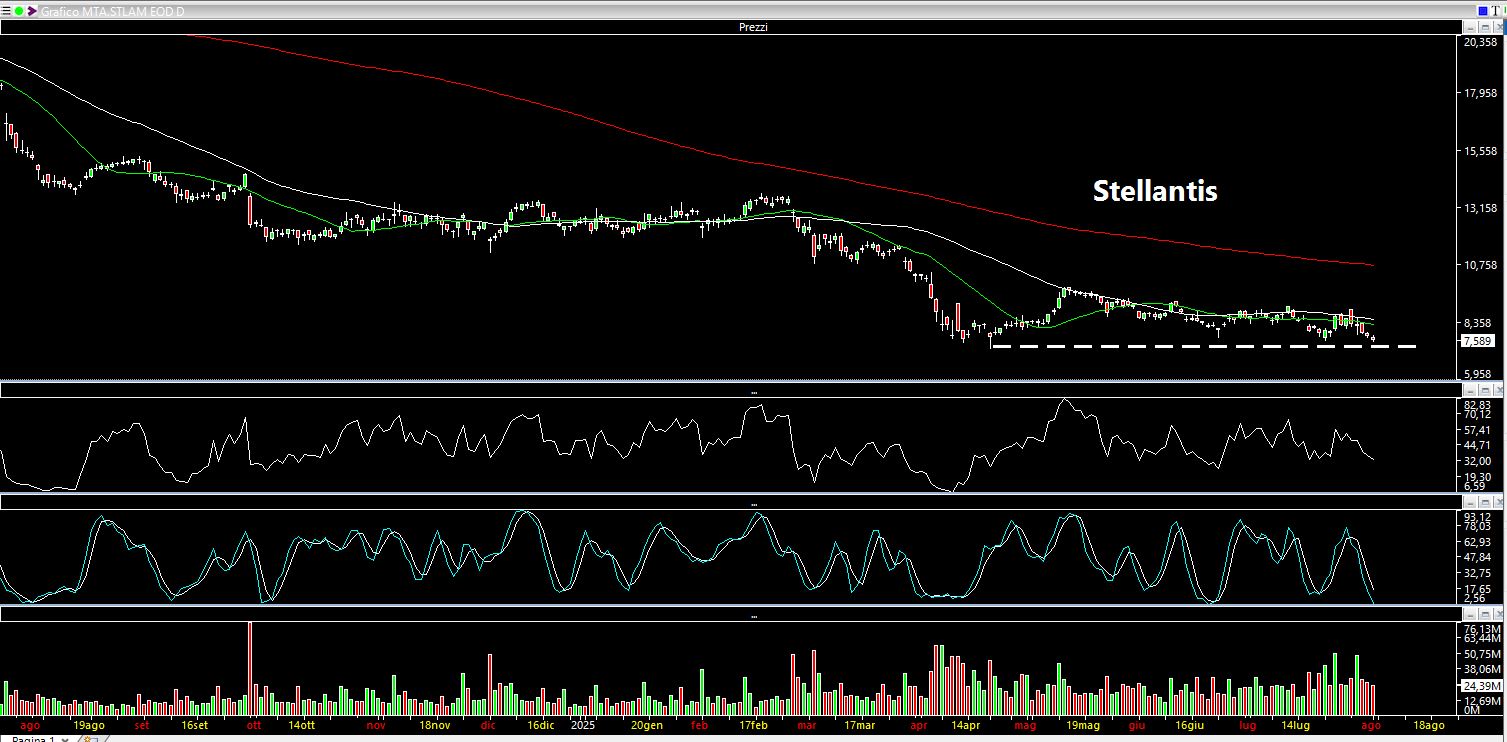Click the 20gen date marker

[x=647, y=724]
